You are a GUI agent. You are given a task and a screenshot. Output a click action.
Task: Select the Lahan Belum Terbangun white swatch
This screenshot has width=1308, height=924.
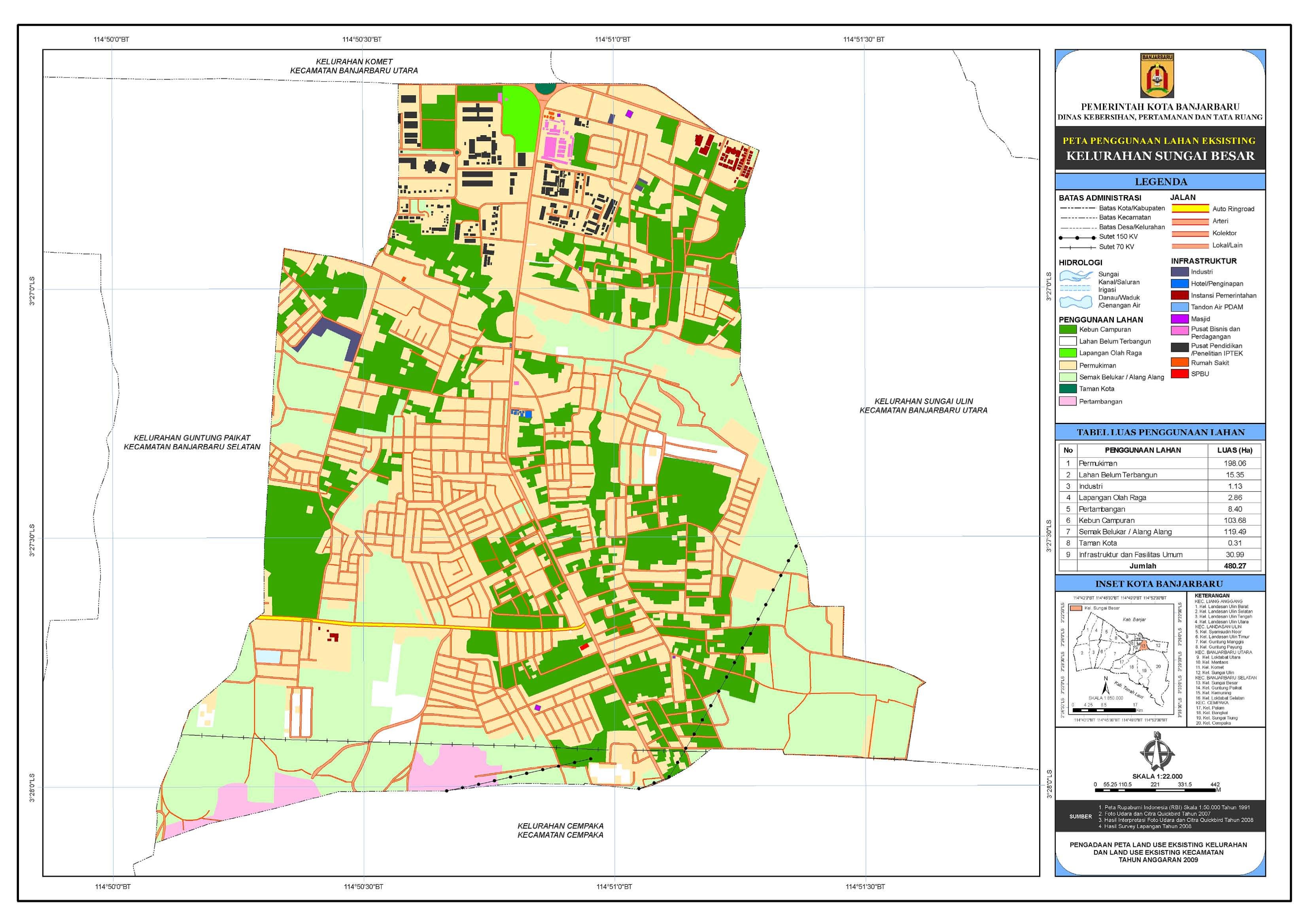[1068, 341]
